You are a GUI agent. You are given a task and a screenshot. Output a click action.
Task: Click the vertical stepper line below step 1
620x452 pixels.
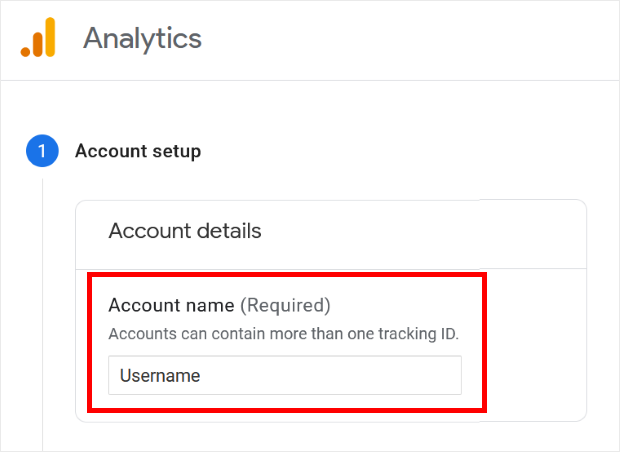click(x=42, y=300)
